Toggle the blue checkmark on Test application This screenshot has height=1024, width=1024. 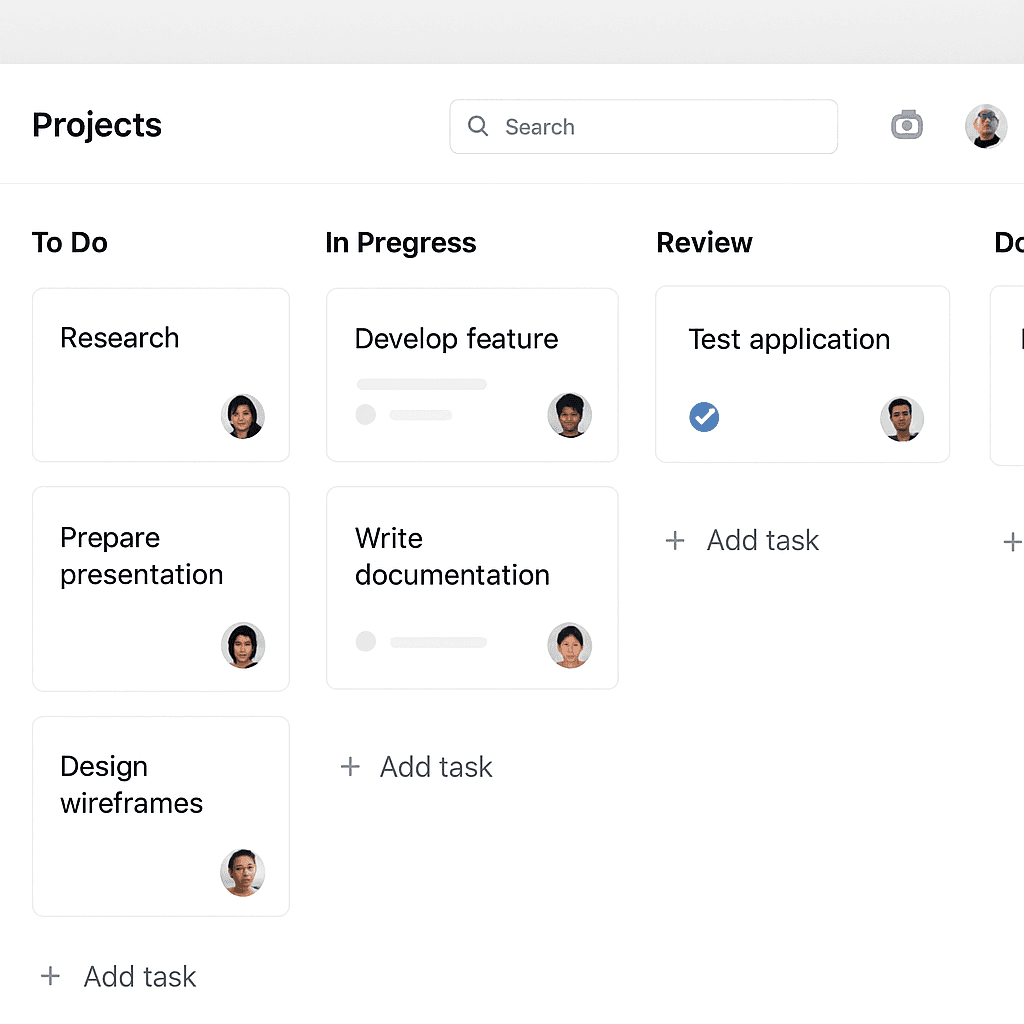[704, 417]
